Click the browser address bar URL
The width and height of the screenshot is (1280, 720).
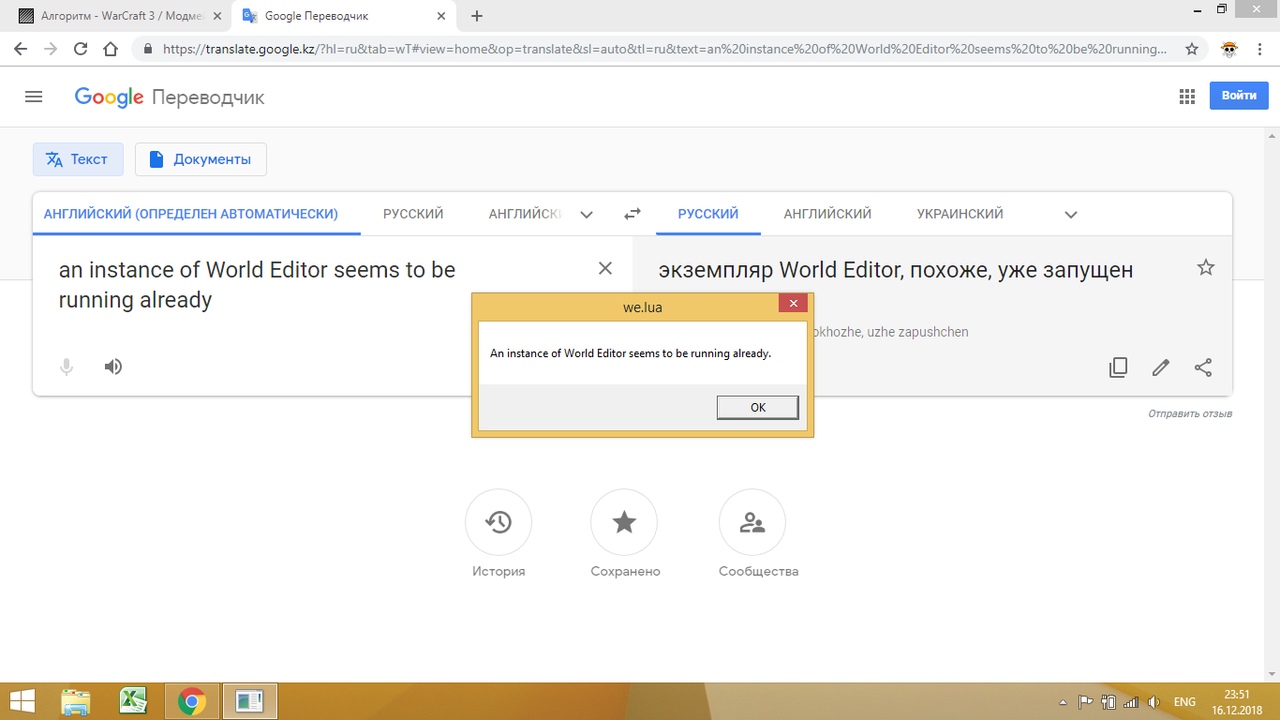[664, 48]
